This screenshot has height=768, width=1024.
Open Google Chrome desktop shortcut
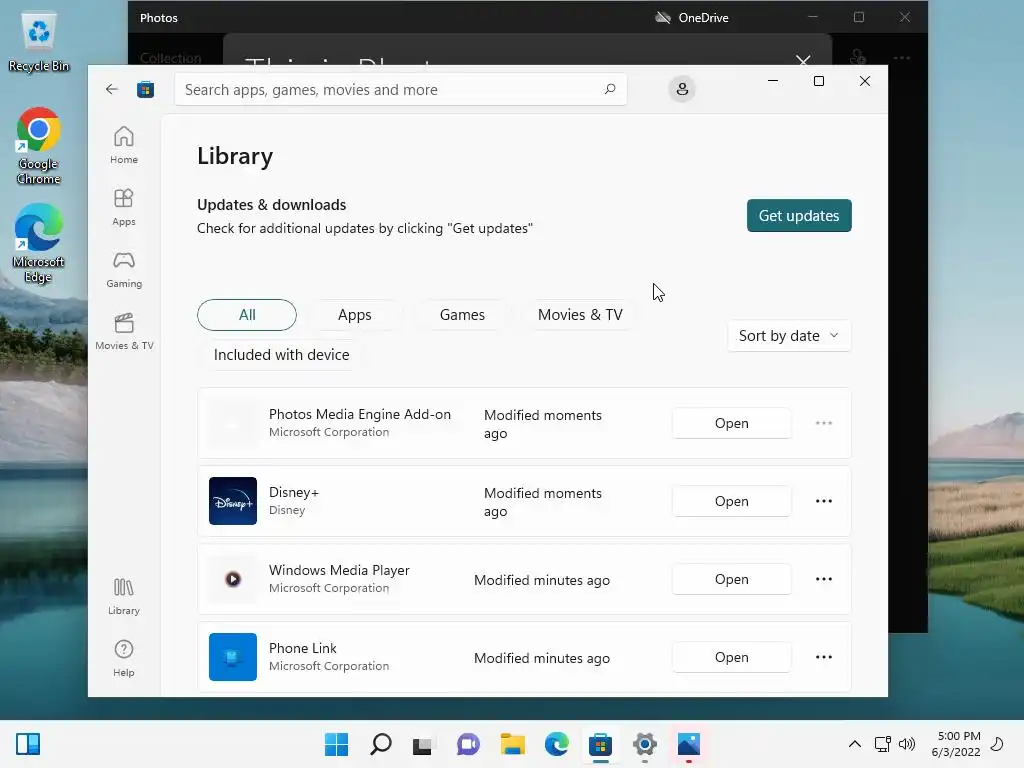coord(39,146)
